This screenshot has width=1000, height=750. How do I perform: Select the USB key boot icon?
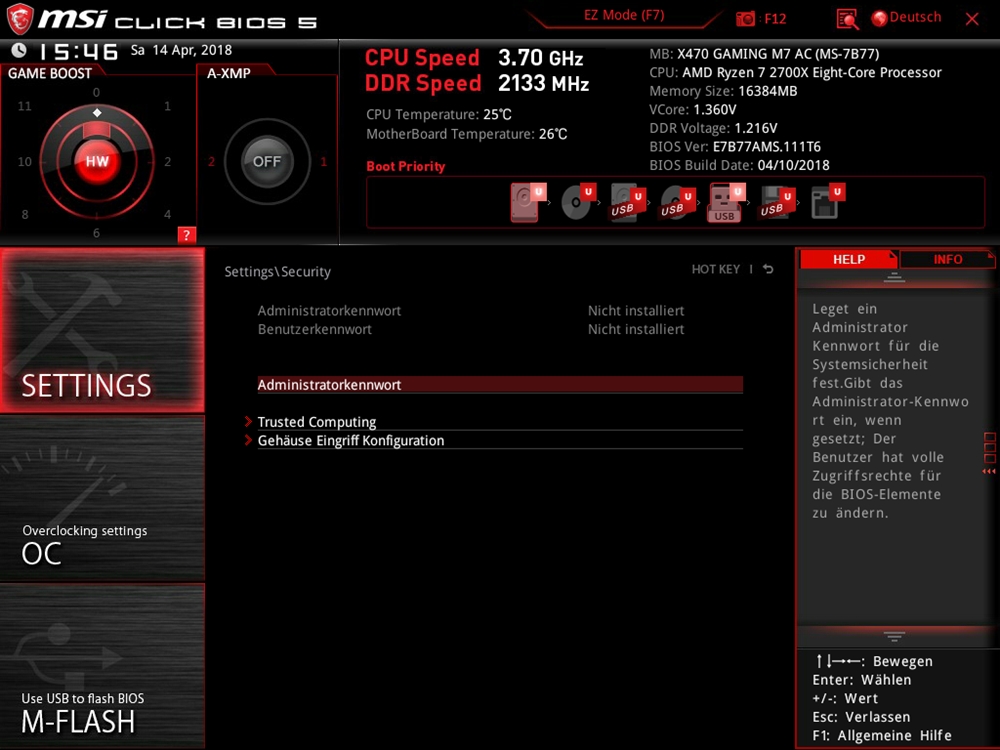tap(726, 202)
